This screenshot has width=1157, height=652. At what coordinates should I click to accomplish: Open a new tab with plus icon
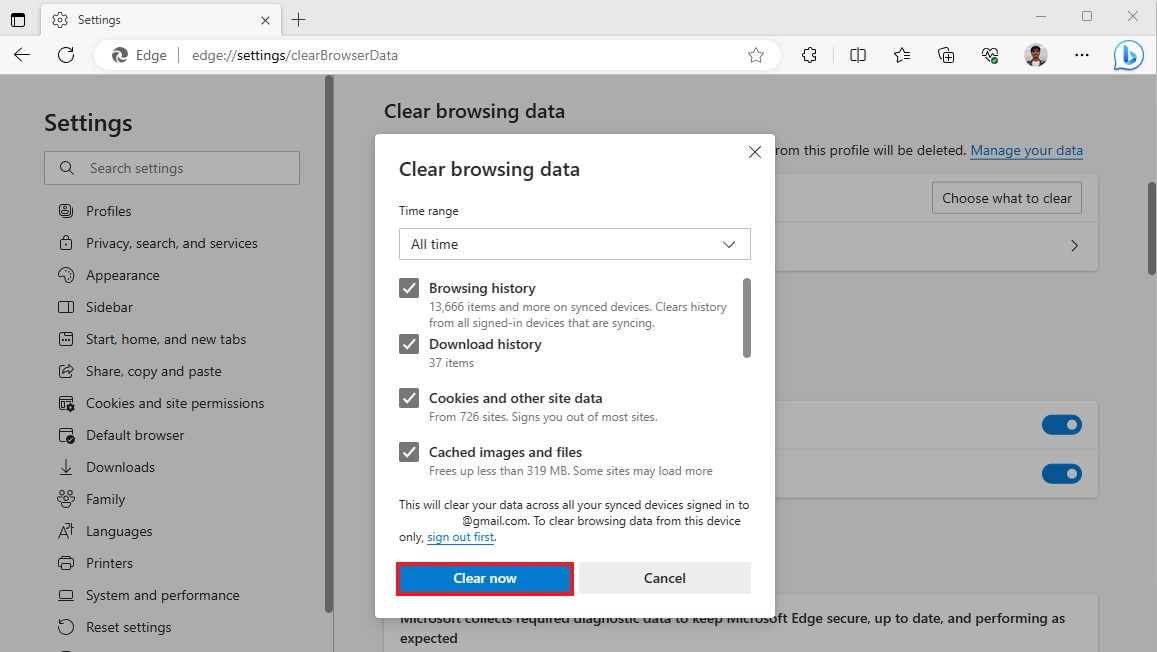(298, 20)
